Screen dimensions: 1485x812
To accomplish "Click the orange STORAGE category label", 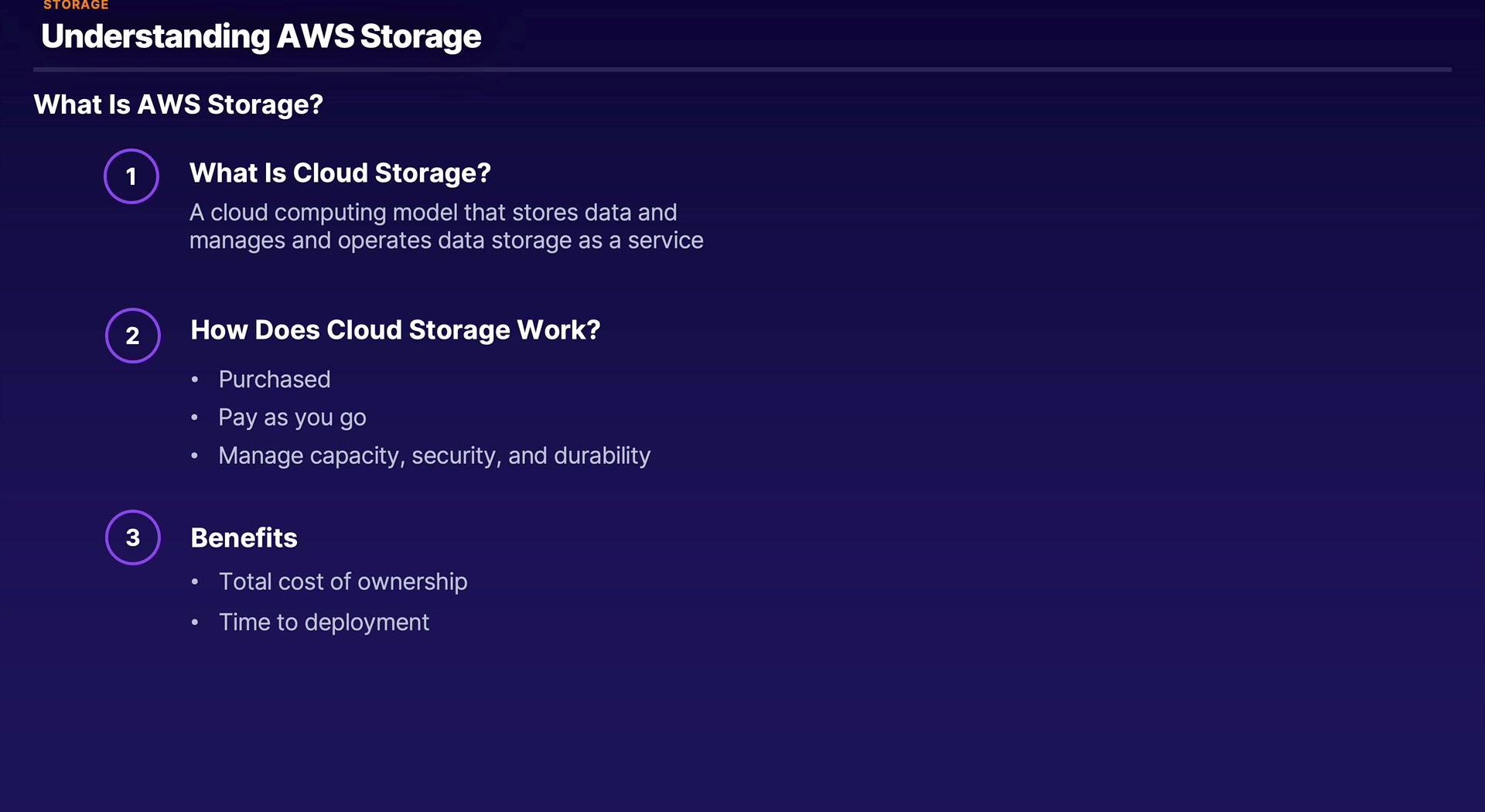I will pos(76,5).
